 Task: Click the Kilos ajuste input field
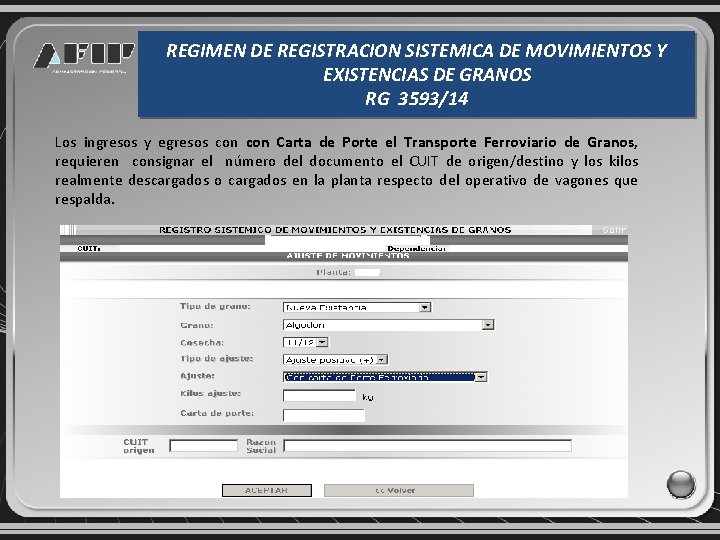[319, 395]
